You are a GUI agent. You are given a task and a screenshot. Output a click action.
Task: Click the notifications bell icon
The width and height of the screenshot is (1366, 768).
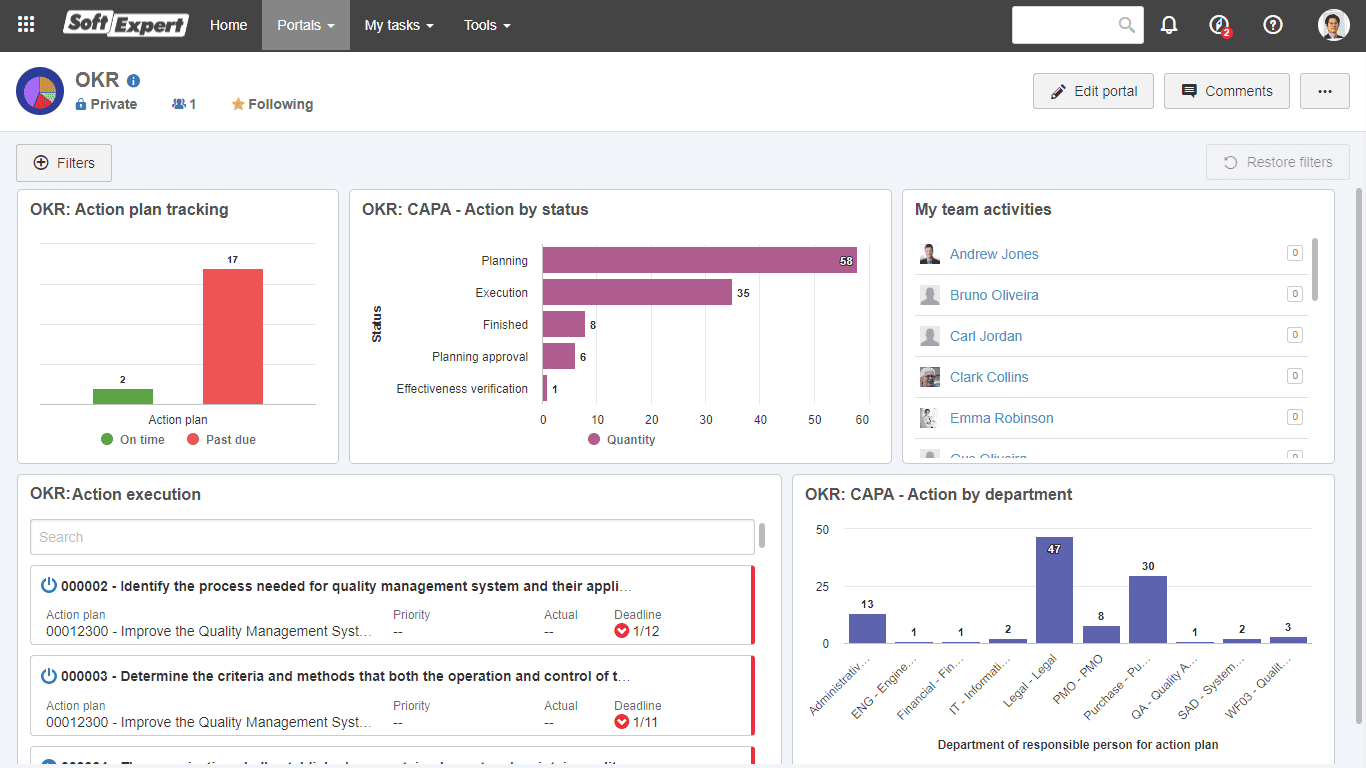coord(1169,25)
